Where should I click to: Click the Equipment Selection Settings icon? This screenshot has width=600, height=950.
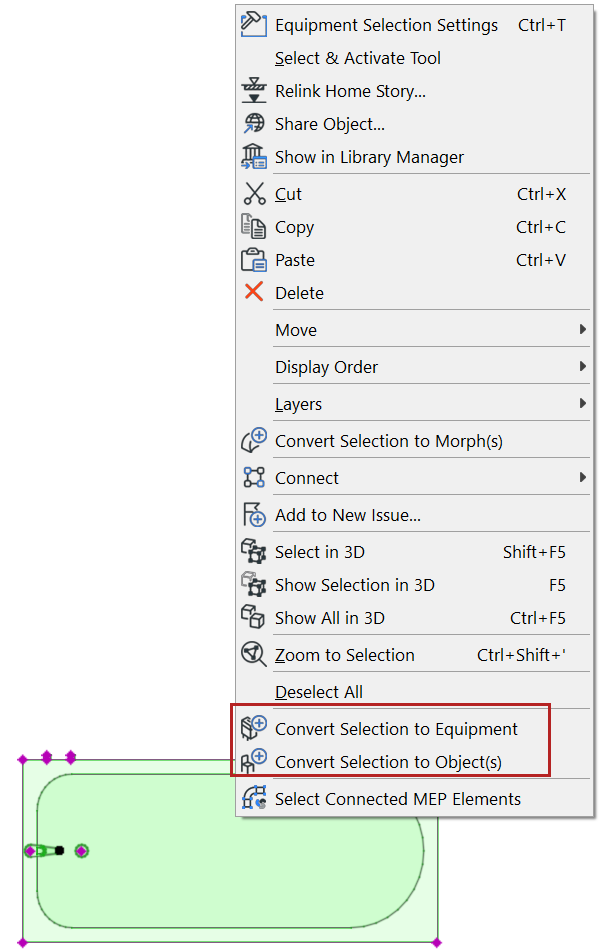coord(254,25)
